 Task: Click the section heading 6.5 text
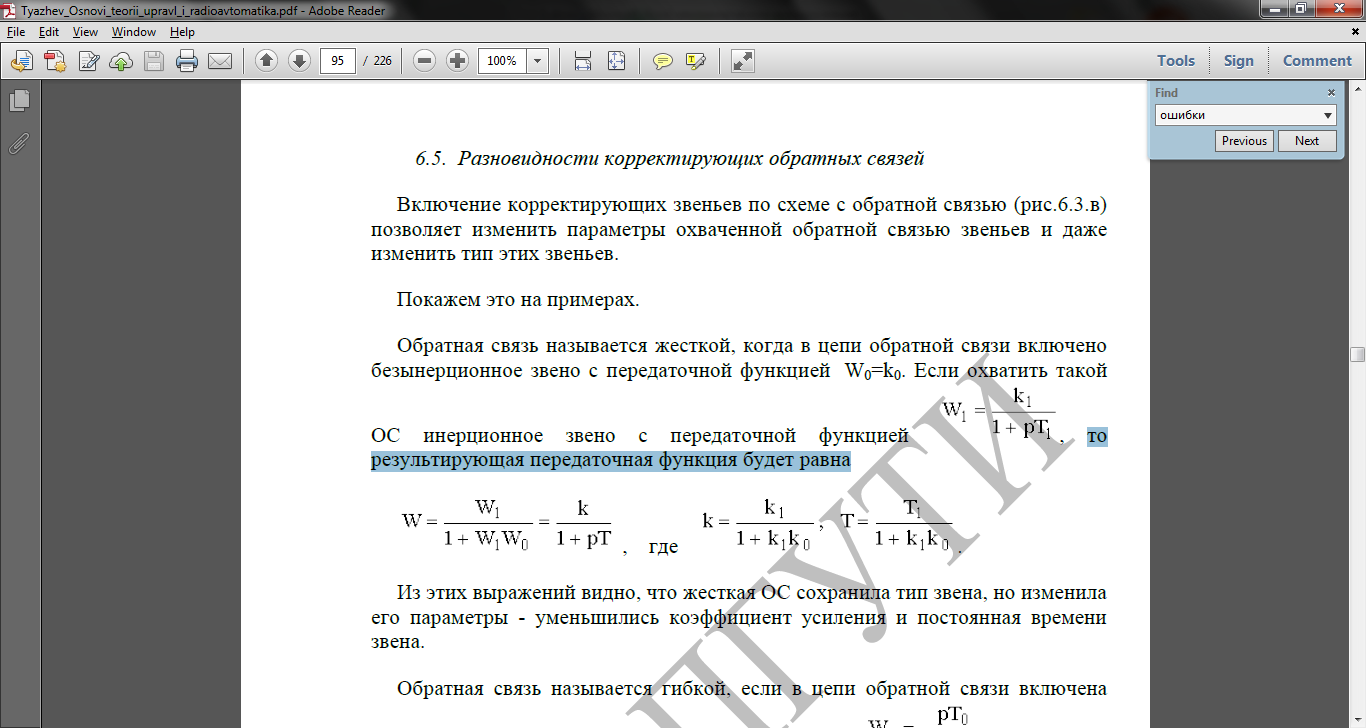669,158
